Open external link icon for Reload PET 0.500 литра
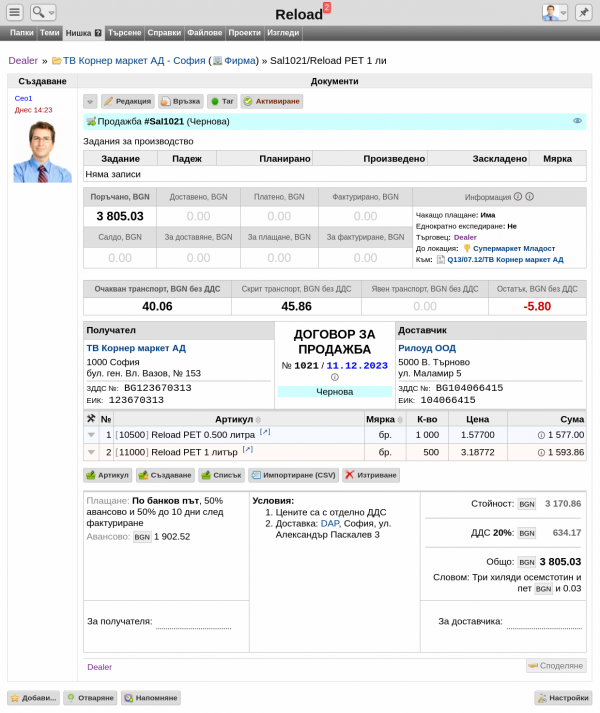 pos(265,432)
